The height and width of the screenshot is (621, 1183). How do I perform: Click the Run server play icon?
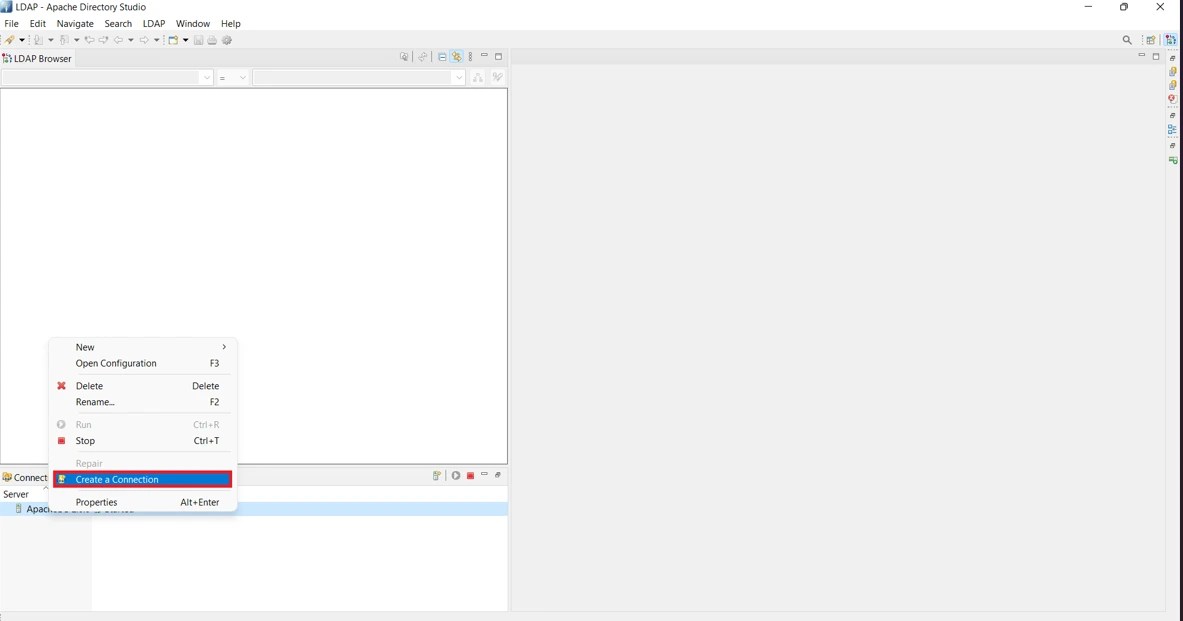pyautogui.click(x=456, y=475)
